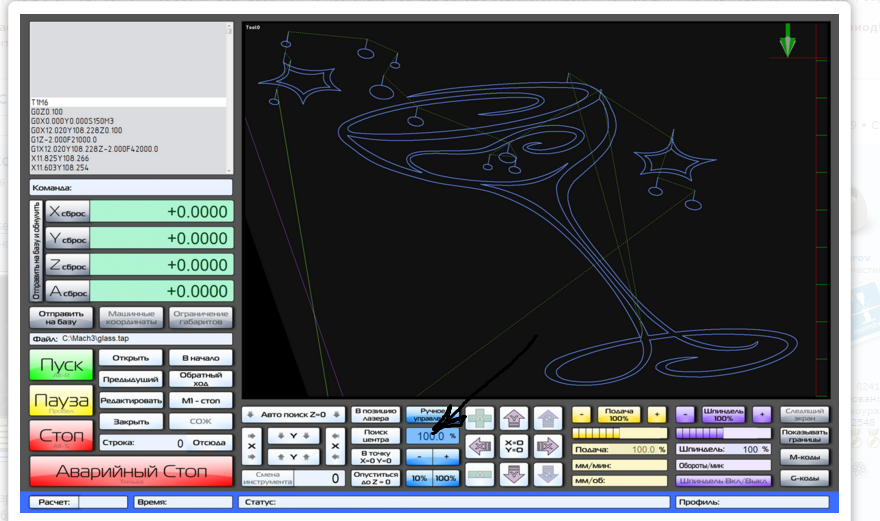Jog Y axis back with purple down arrow
This screenshot has width=880, height=521.
(x=514, y=474)
